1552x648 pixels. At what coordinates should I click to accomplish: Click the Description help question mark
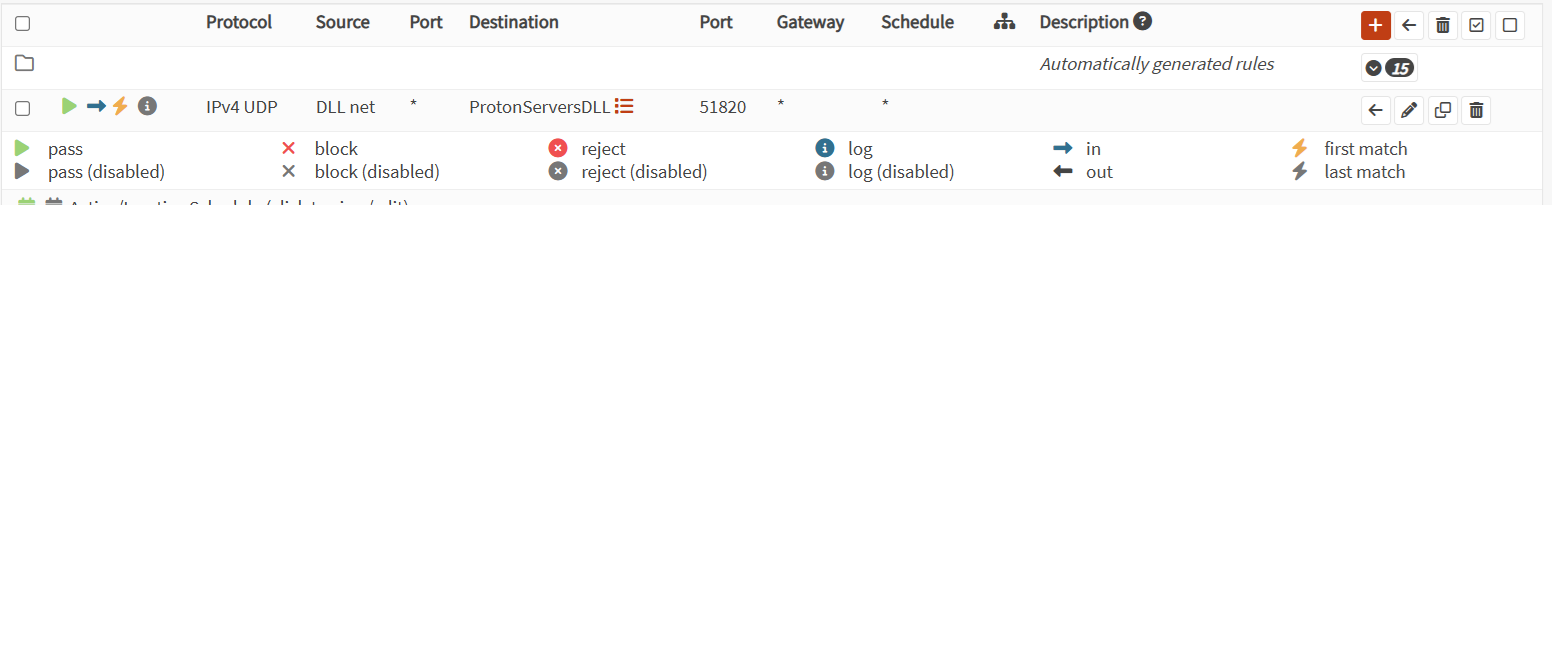pos(1142,21)
